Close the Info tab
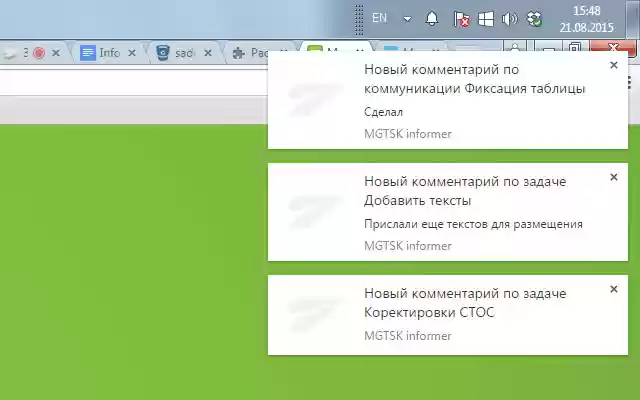The image size is (640, 400). click(x=131, y=53)
